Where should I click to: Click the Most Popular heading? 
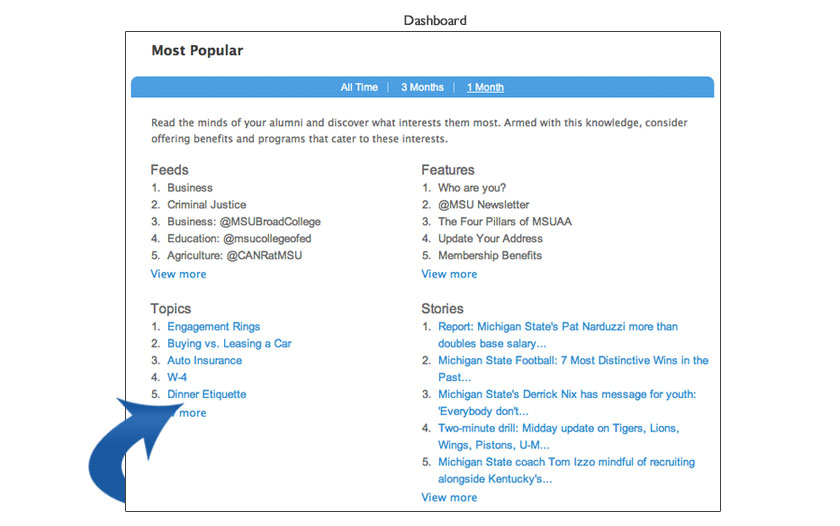pyautogui.click(x=197, y=50)
